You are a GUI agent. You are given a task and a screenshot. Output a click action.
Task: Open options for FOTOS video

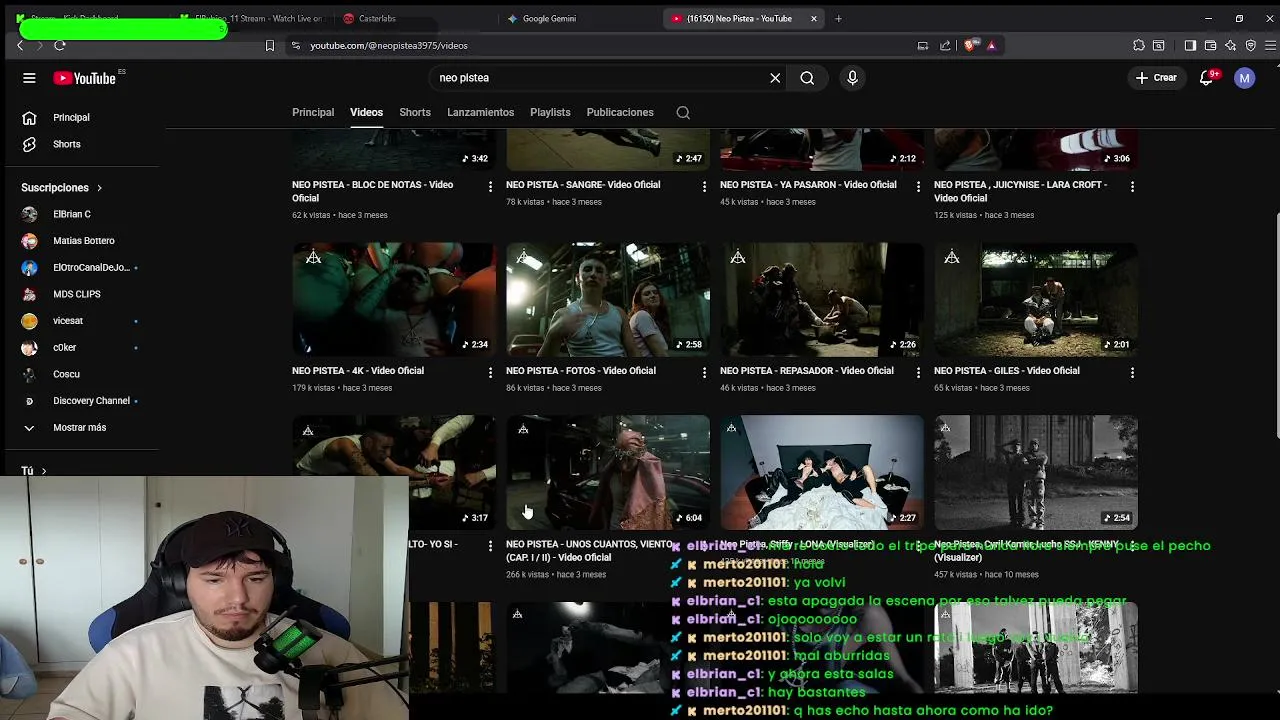tap(704, 372)
